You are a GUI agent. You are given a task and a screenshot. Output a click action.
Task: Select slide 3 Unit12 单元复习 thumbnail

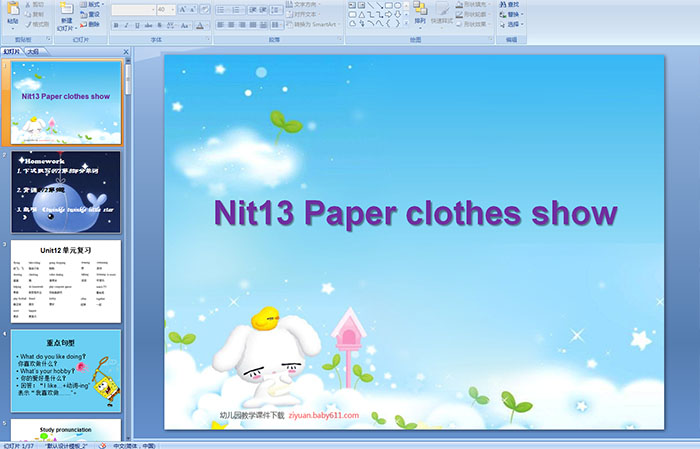point(66,282)
